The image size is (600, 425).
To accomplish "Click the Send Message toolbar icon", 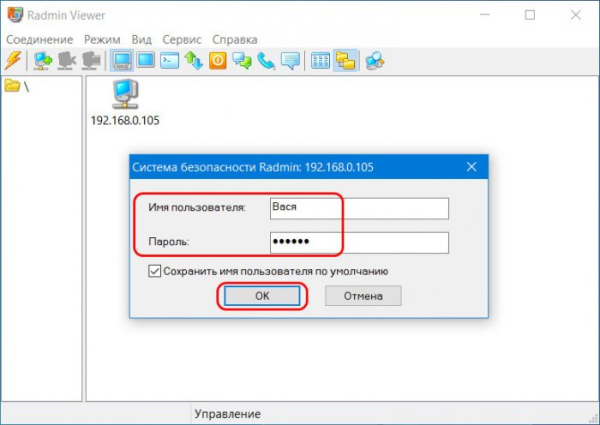I will [x=290, y=61].
